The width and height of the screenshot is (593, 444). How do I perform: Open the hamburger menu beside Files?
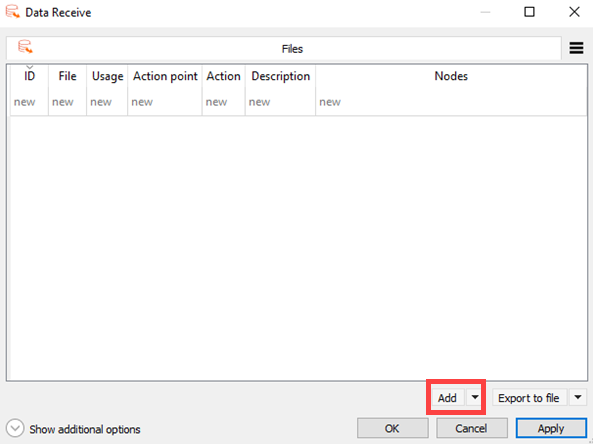tap(576, 48)
